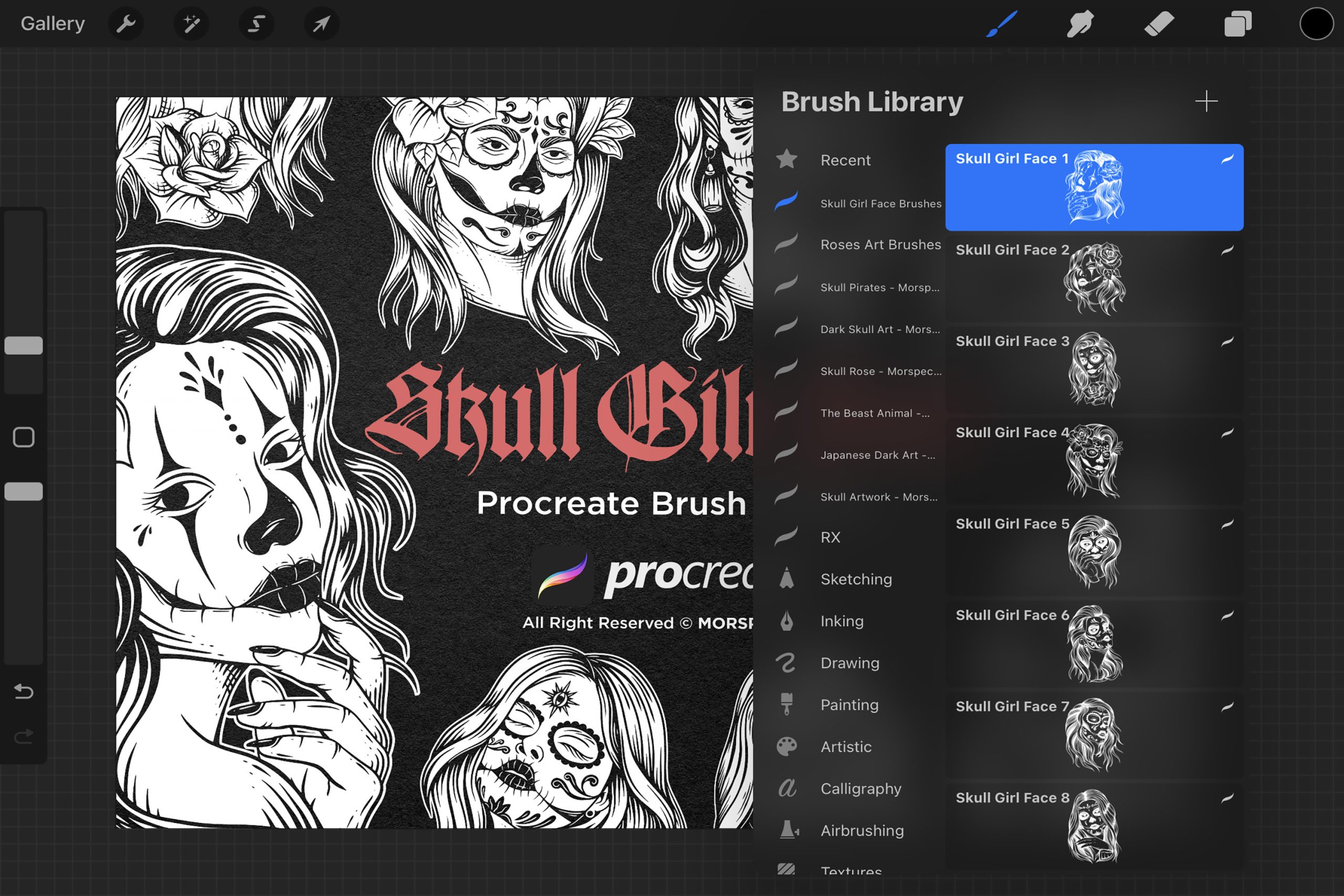Open the active color picker
Viewport: 1344px width, 896px height.
(1317, 24)
